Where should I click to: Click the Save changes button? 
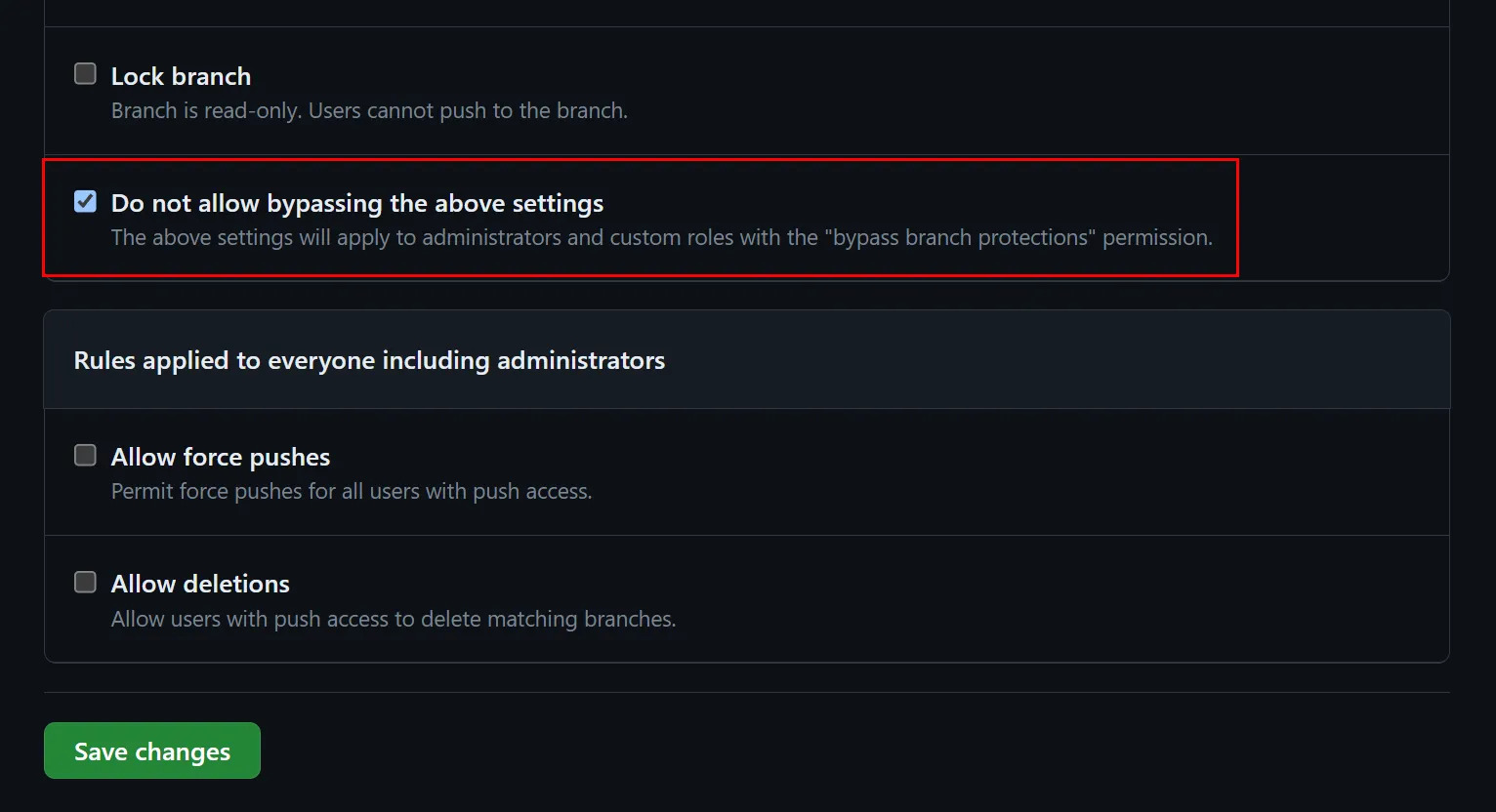click(152, 751)
